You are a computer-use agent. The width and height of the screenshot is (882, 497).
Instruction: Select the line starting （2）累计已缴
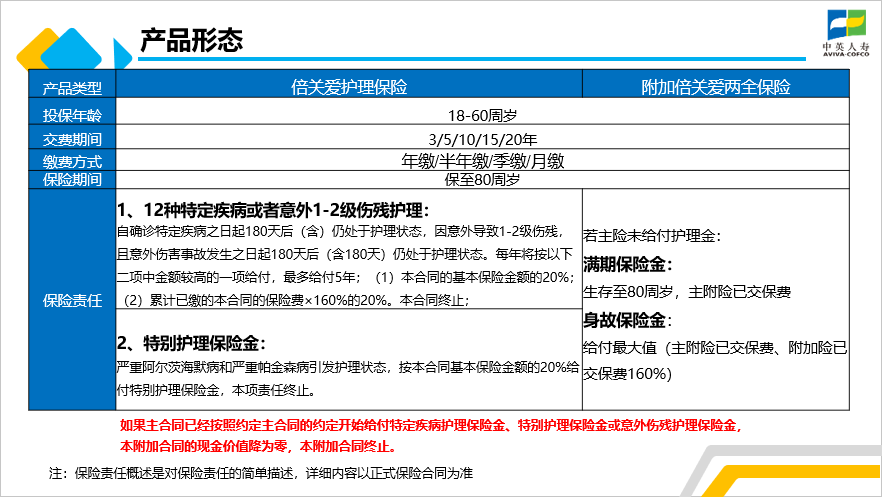pyautogui.click(x=293, y=300)
